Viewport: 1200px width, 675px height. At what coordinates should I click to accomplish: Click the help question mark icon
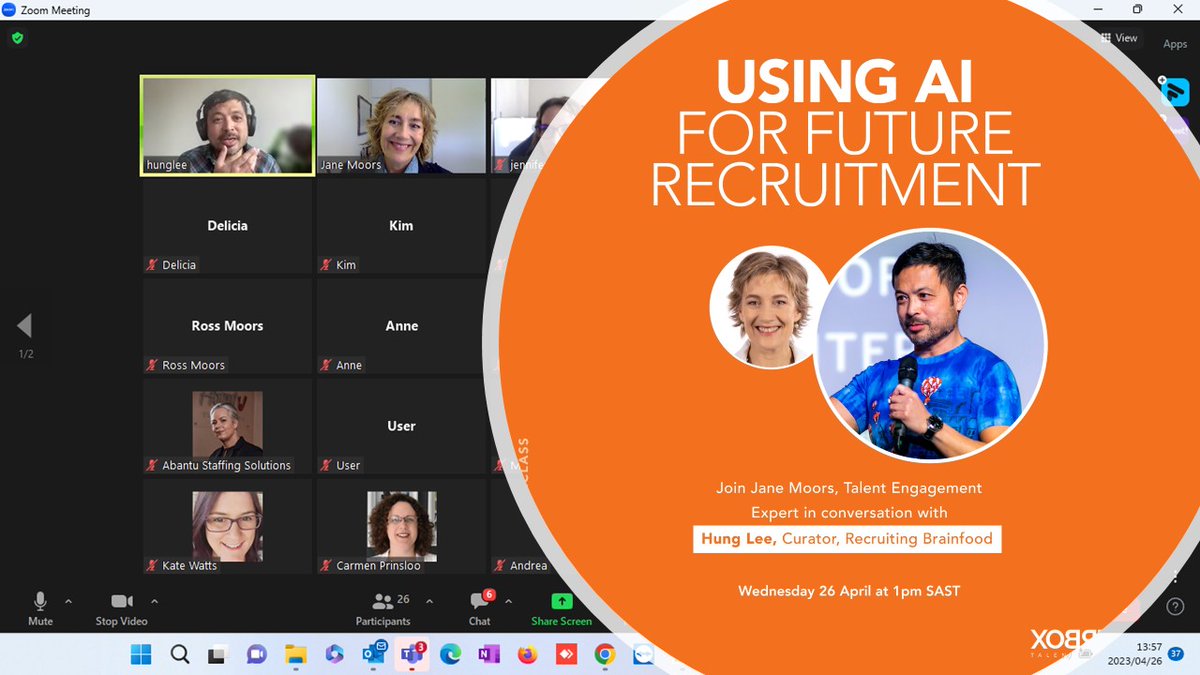coord(1175,607)
